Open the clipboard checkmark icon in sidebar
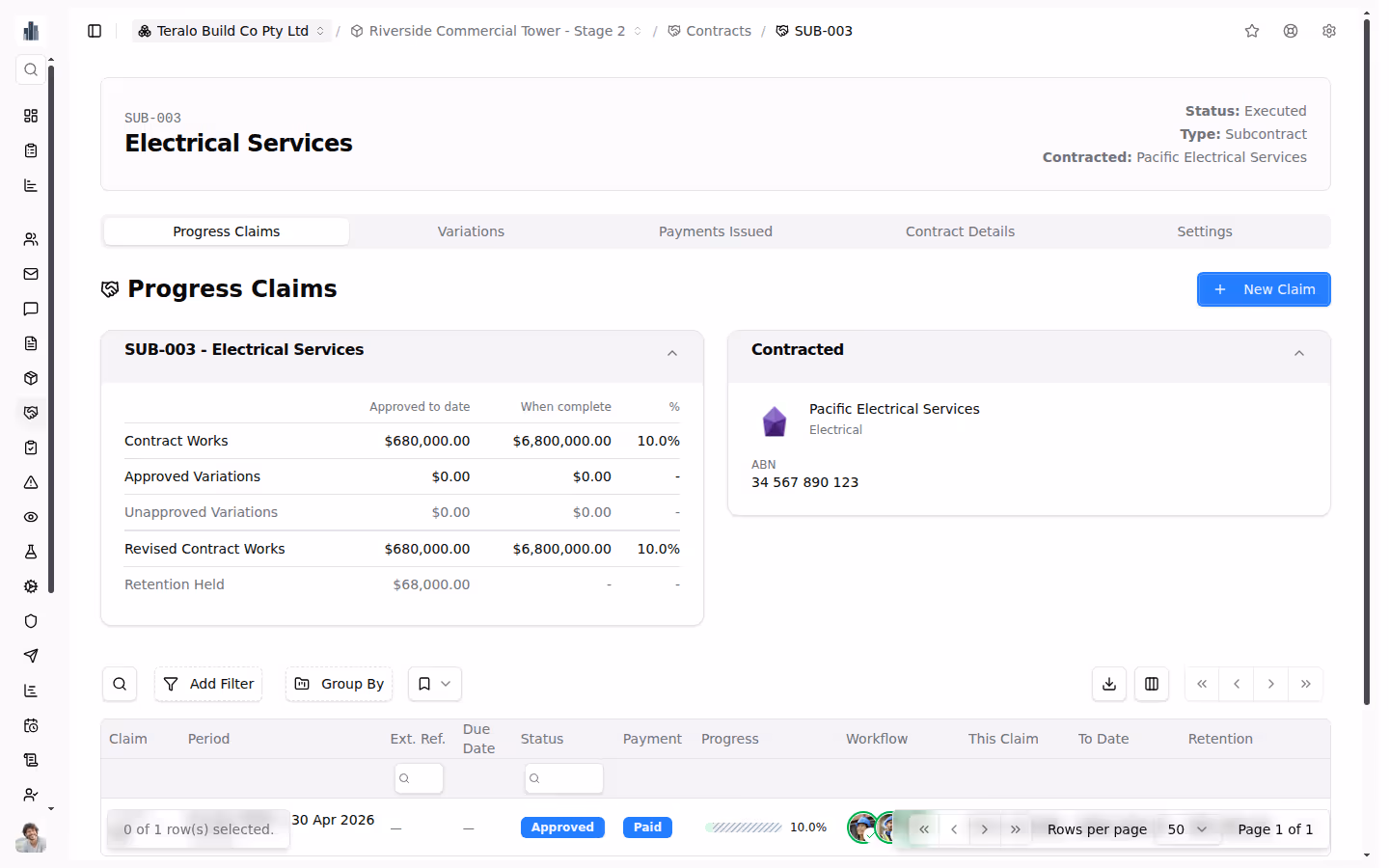This screenshot has height=868, width=1389. 31,448
